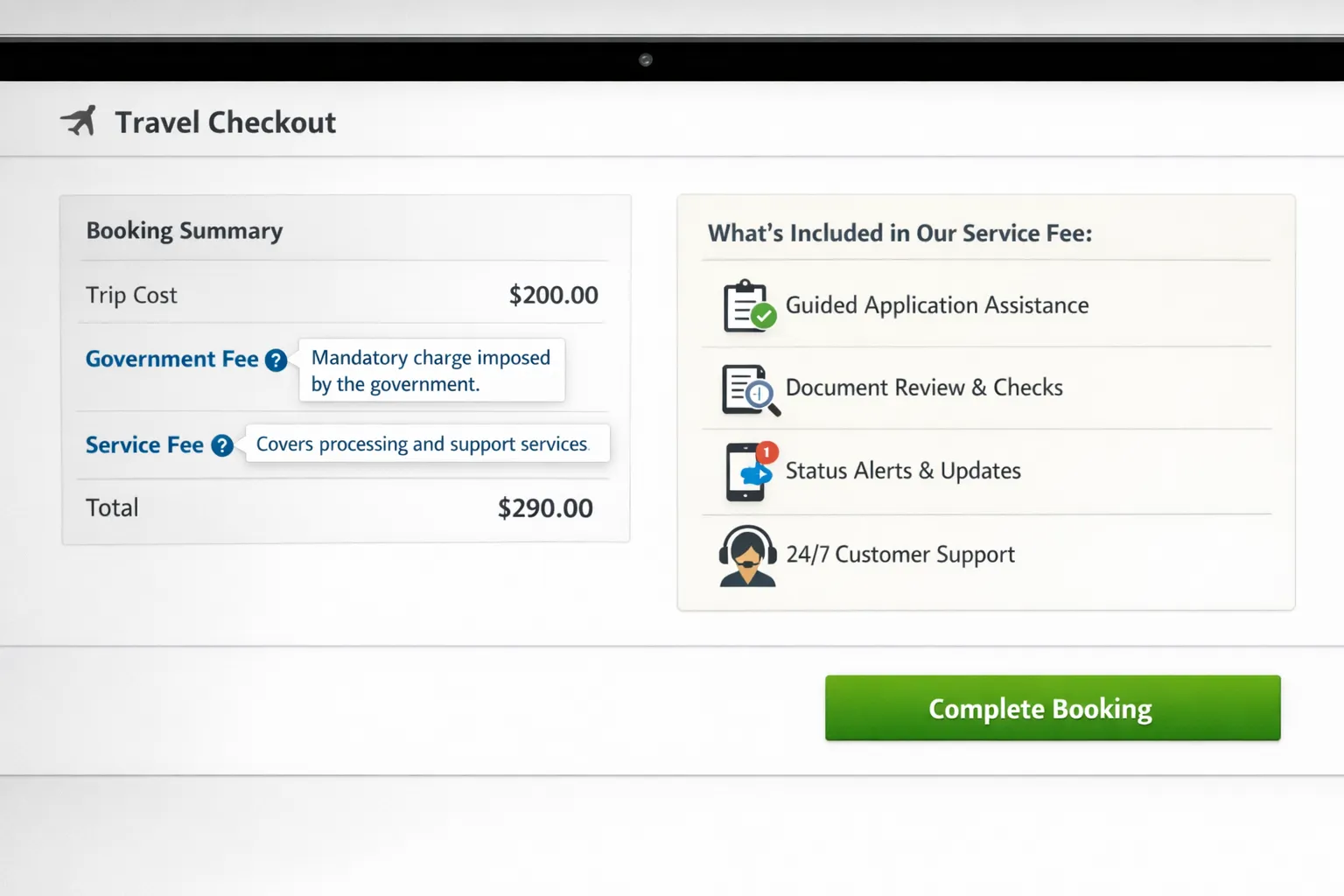Click the Government Fee label link
The image size is (1344, 896).
[171, 359]
